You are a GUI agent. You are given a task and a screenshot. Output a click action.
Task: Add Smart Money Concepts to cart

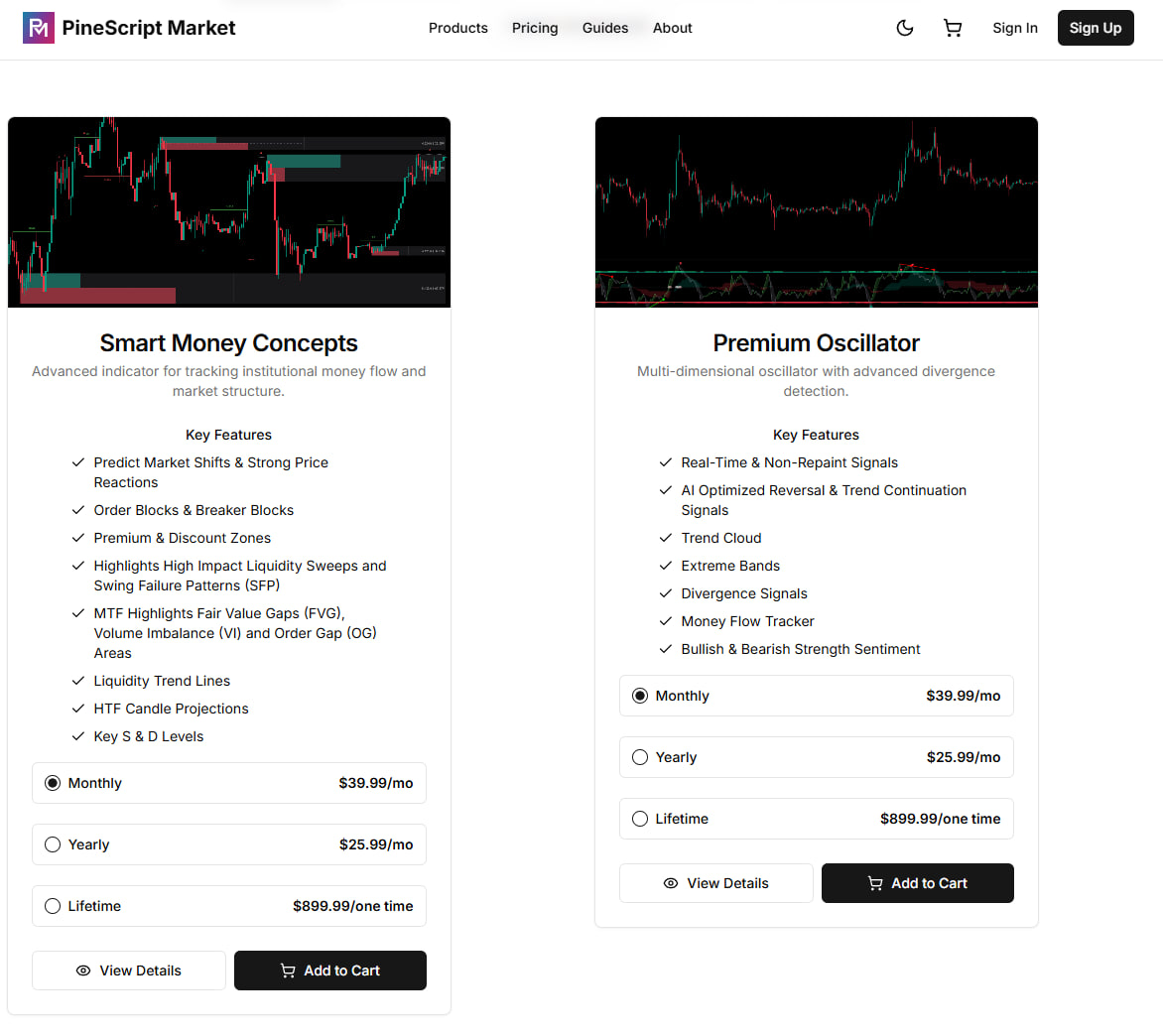point(330,971)
